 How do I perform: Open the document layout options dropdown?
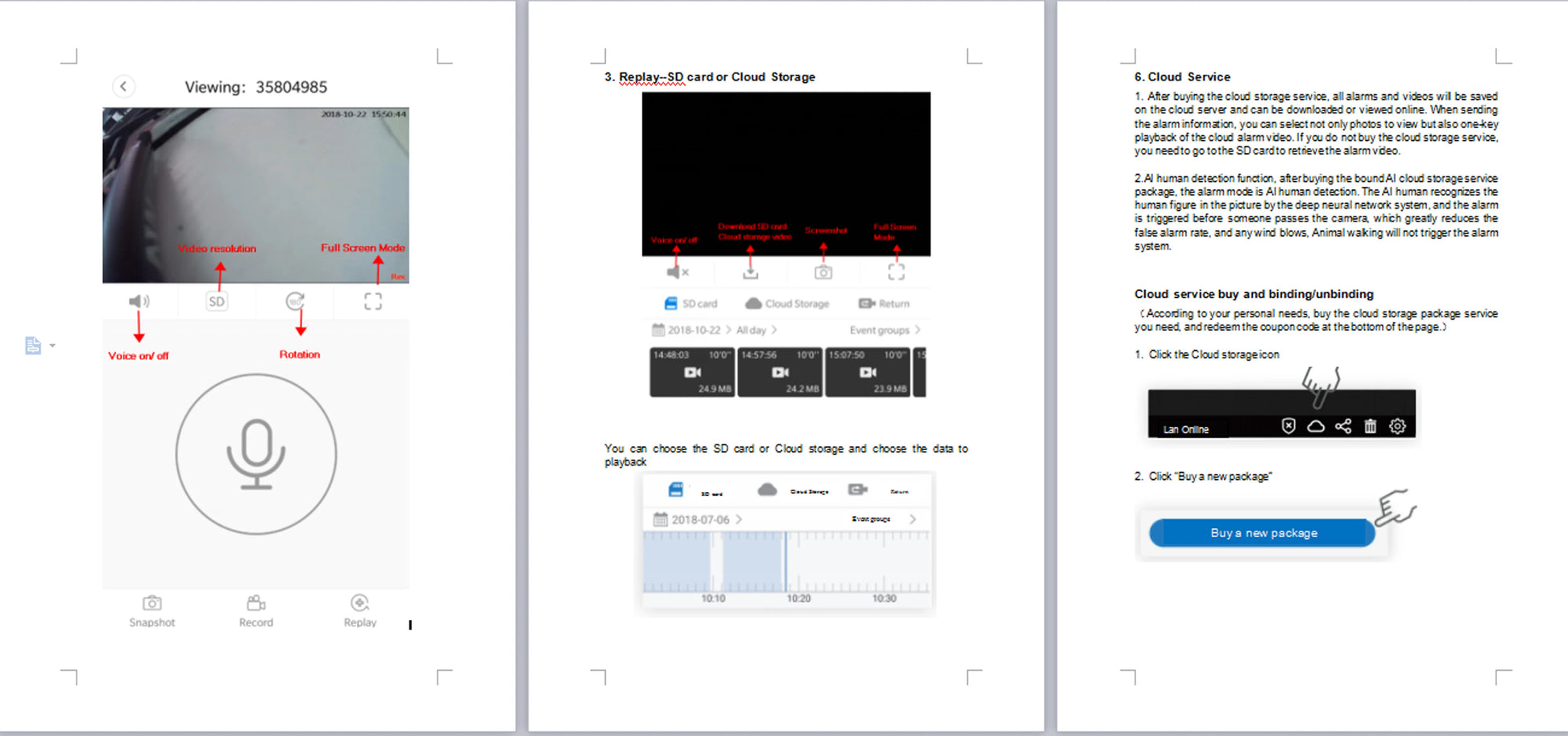coord(52,345)
